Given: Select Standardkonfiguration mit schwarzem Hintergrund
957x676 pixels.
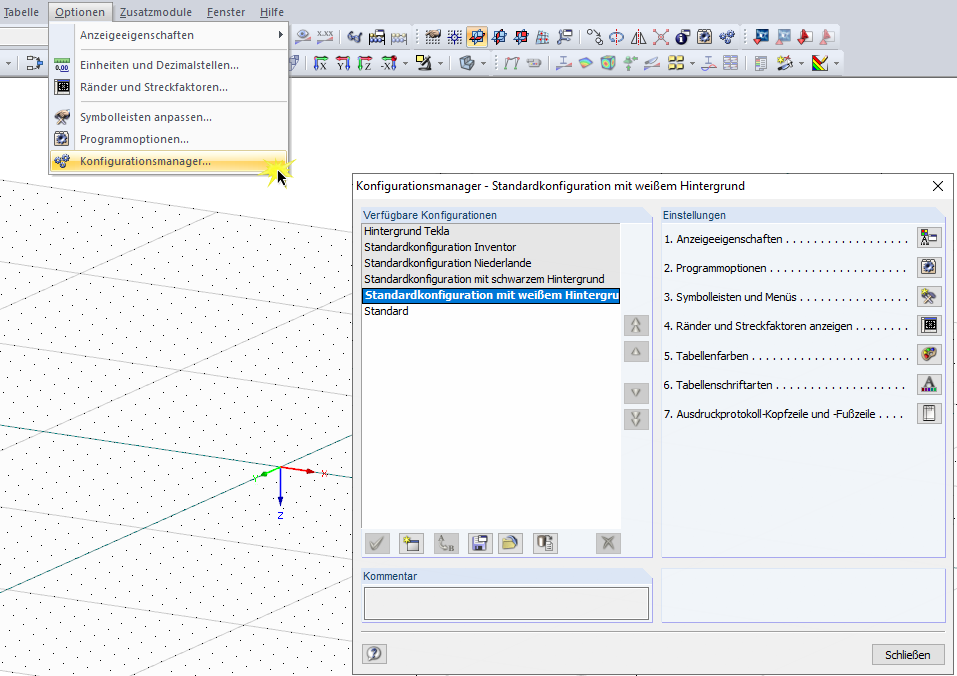Looking at the screenshot, I should [484, 279].
